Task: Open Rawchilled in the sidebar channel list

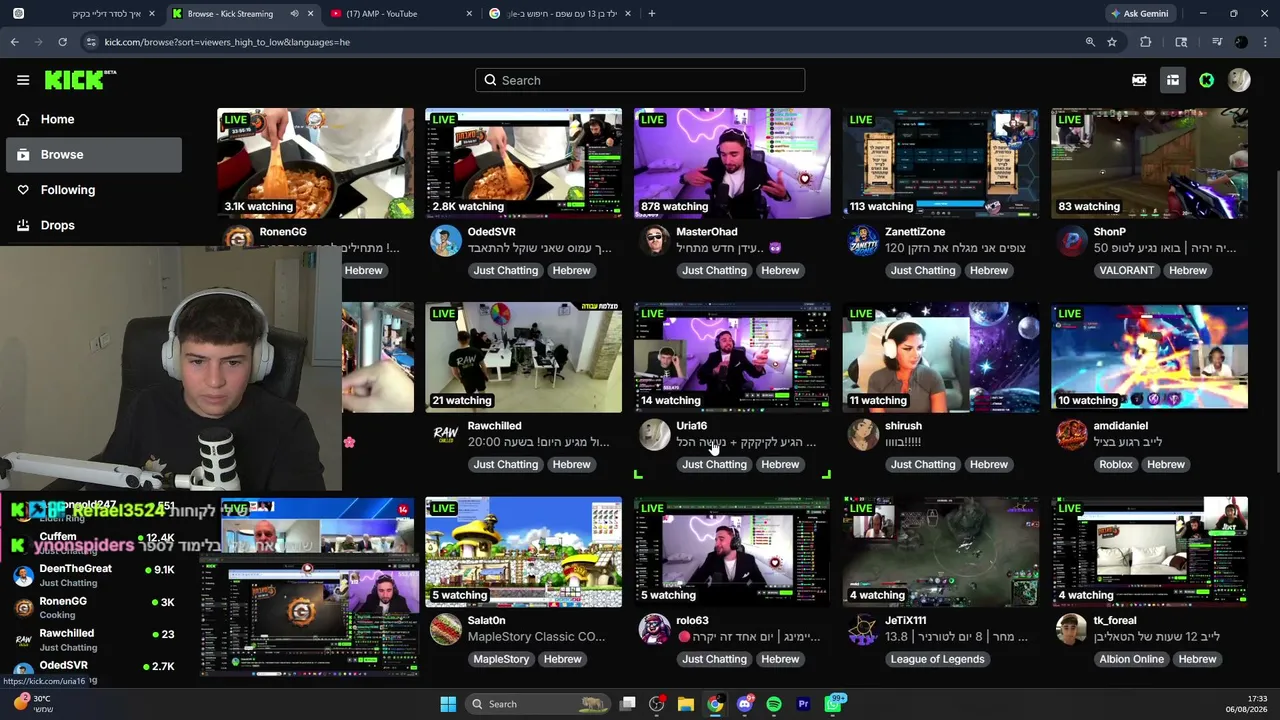Action: click(x=93, y=640)
